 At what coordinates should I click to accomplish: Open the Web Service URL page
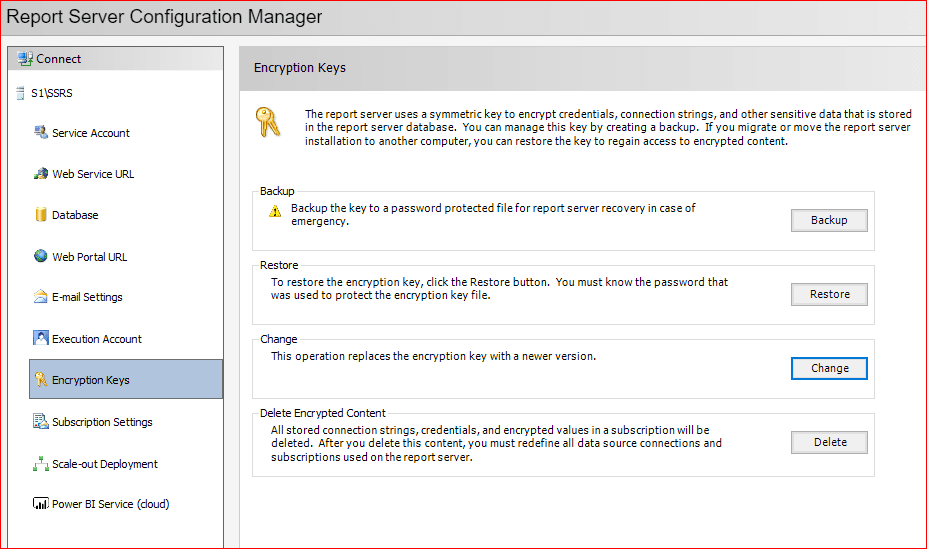pos(93,174)
